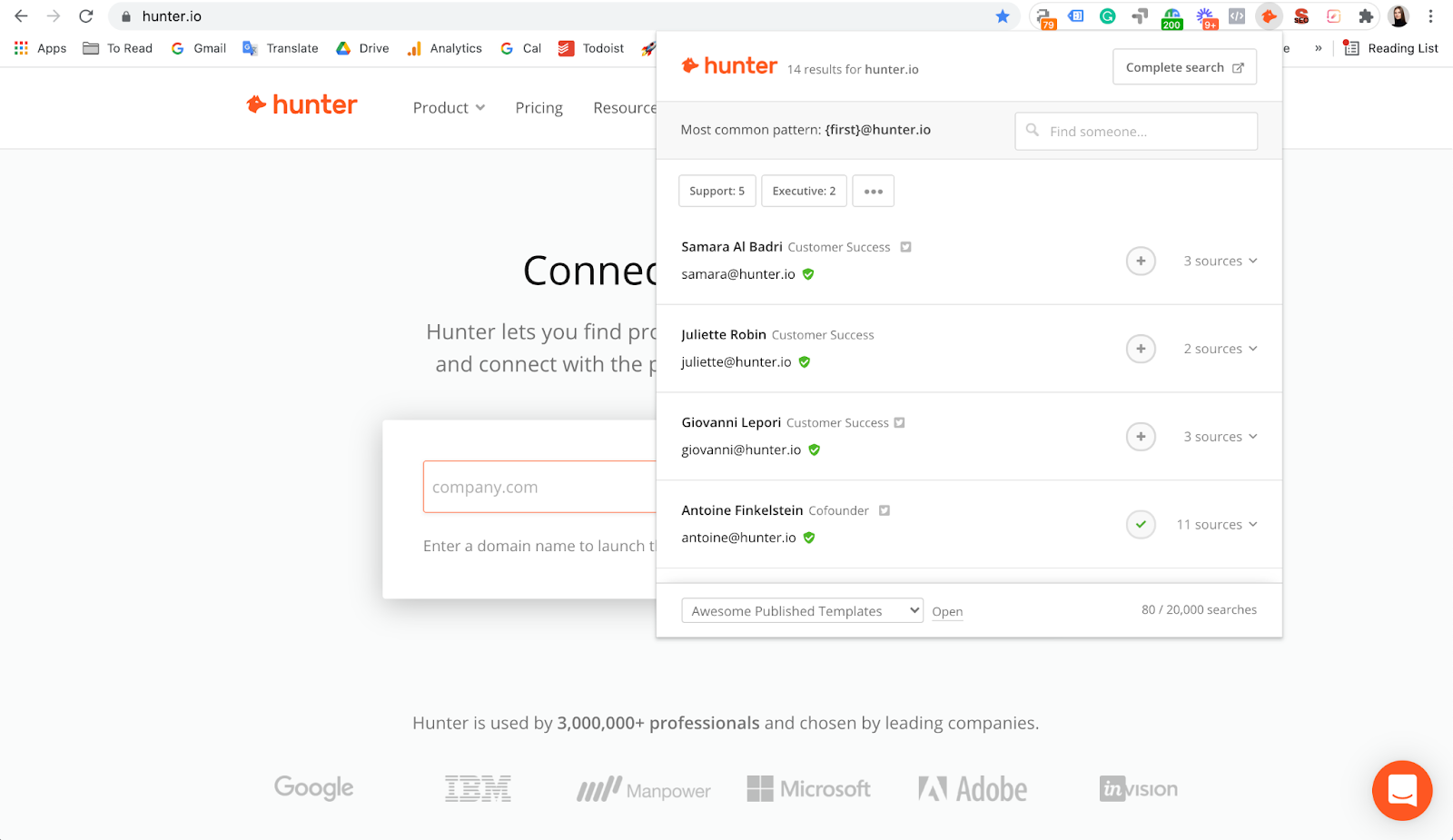This screenshot has width=1453, height=840.
Task: Expand 3 sources for Samara Al Badri
Action: click(x=1221, y=262)
